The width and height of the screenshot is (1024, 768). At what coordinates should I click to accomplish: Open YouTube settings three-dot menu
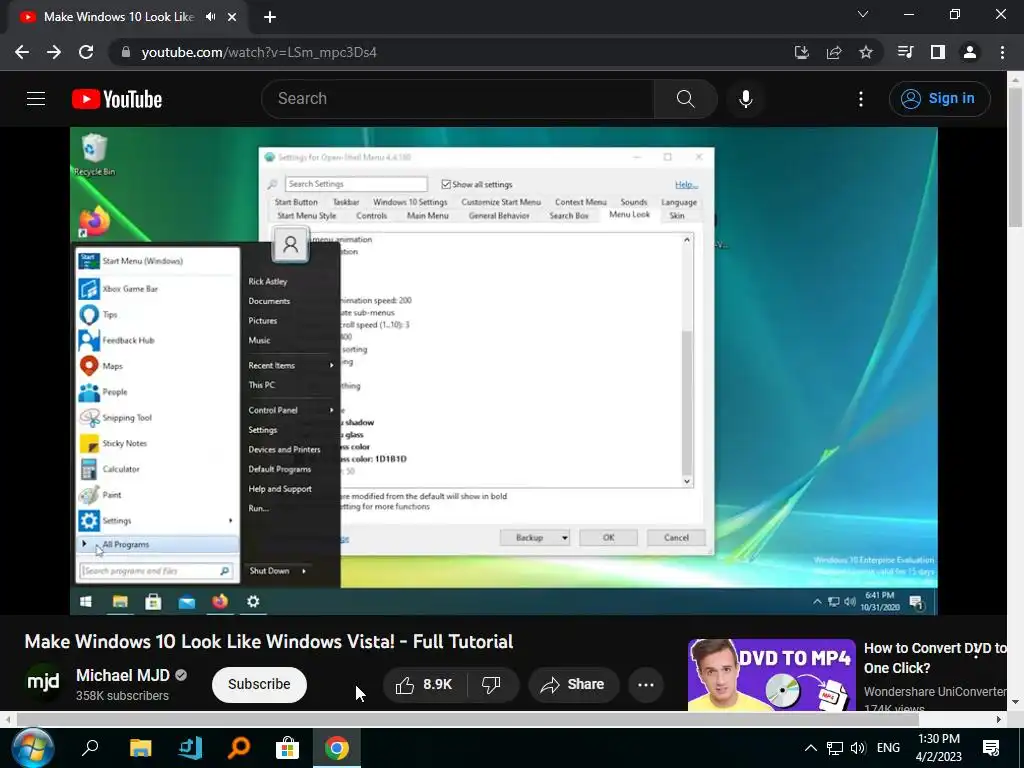(x=861, y=99)
